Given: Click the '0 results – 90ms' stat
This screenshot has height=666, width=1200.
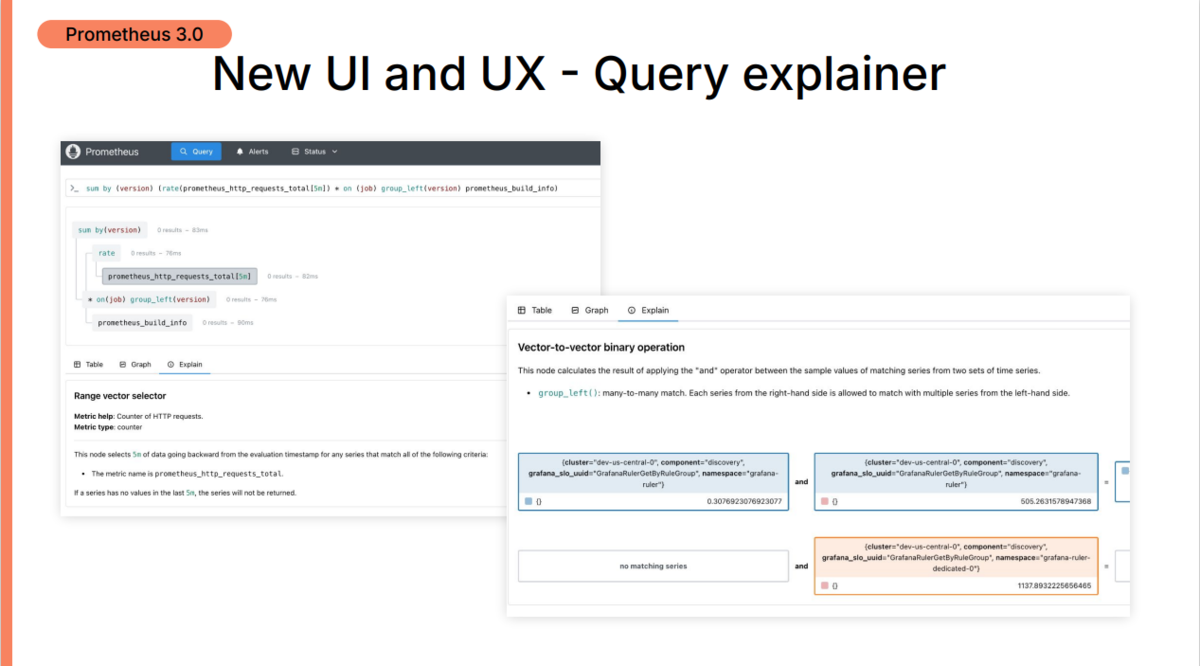Looking at the screenshot, I should pyautogui.click(x=228, y=323).
